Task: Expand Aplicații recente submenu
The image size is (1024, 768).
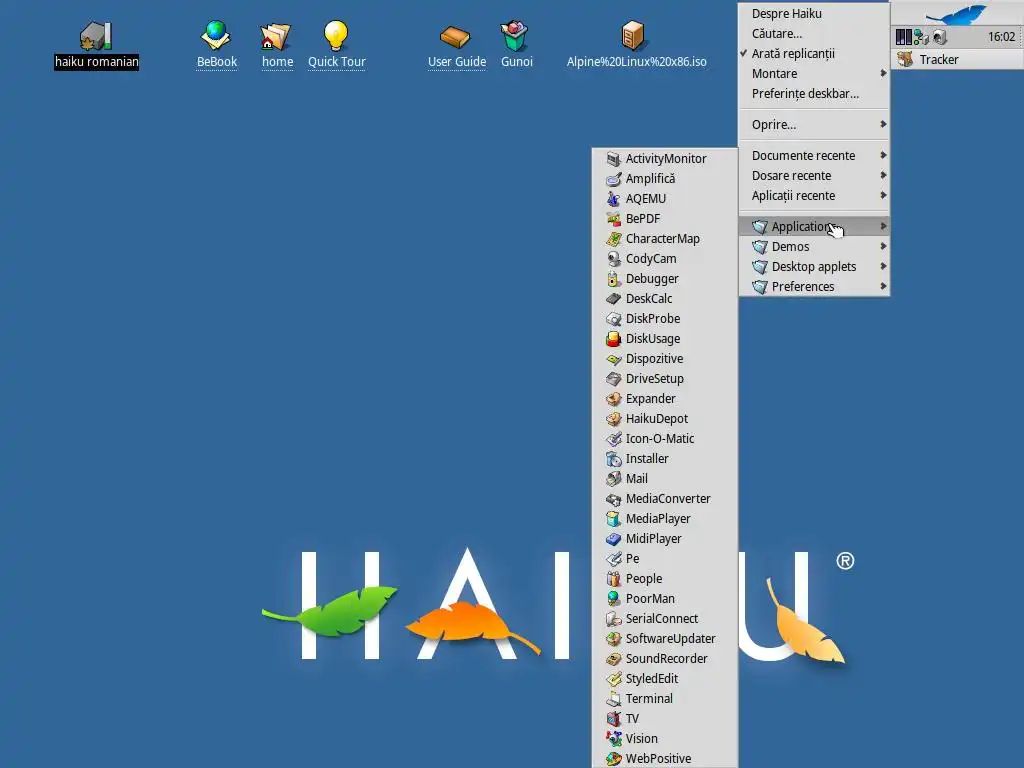Action: [814, 196]
